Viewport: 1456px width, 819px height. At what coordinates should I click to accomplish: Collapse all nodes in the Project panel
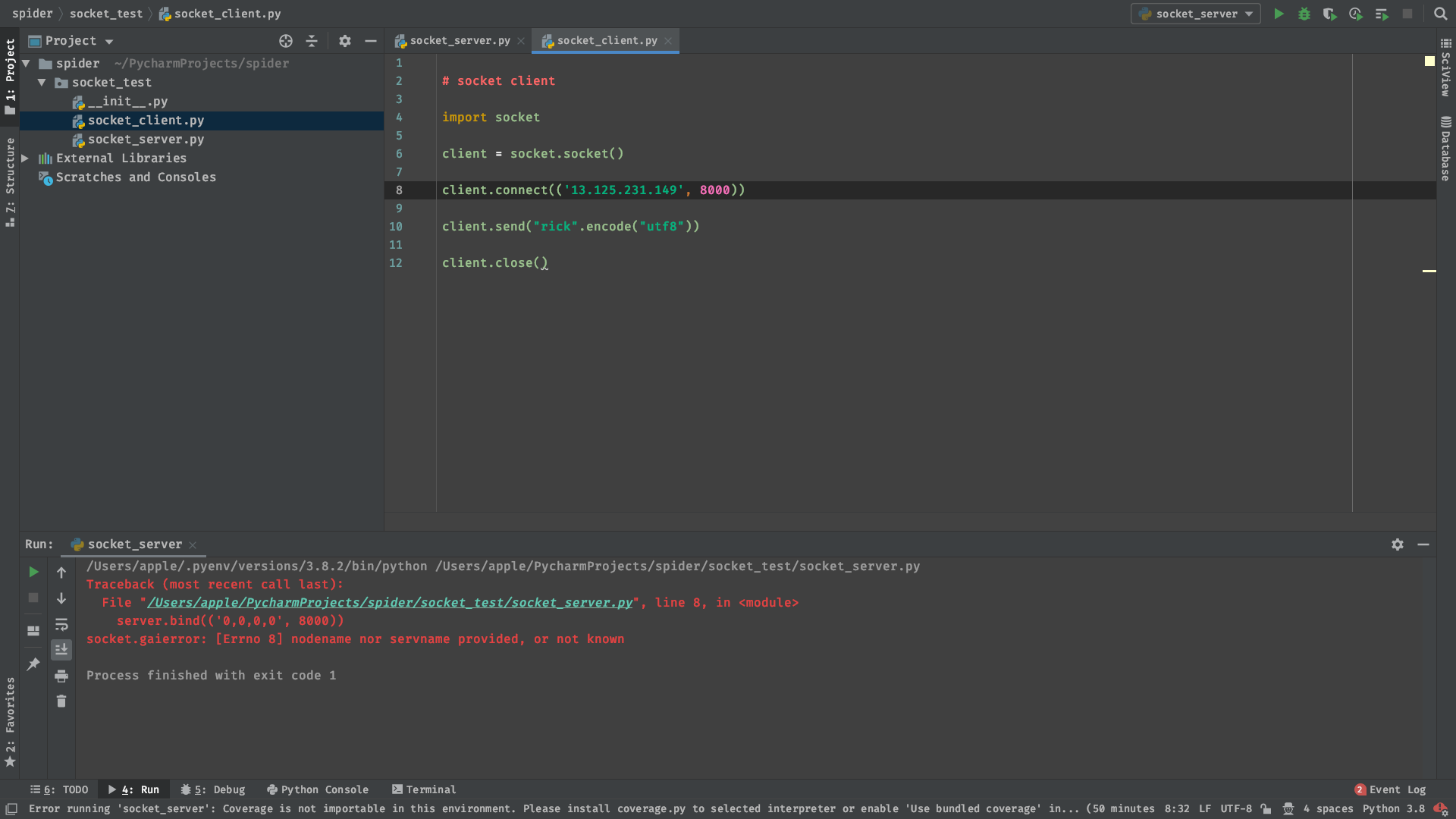point(312,41)
